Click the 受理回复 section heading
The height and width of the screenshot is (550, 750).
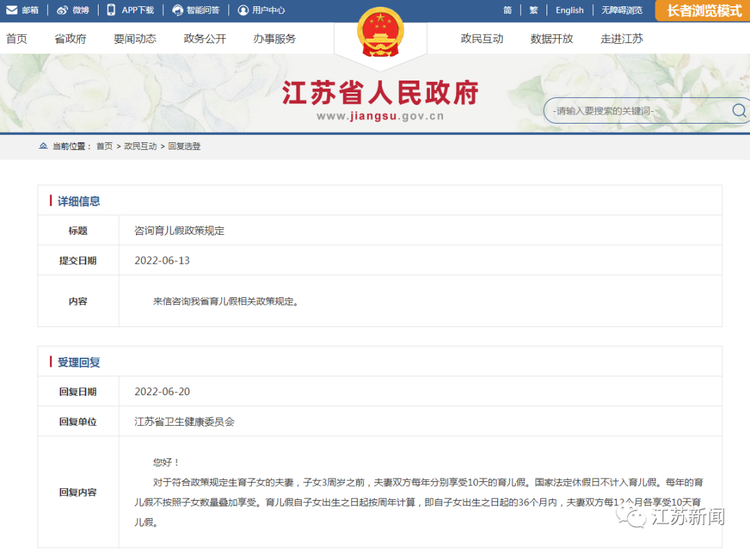[x=79, y=363]
